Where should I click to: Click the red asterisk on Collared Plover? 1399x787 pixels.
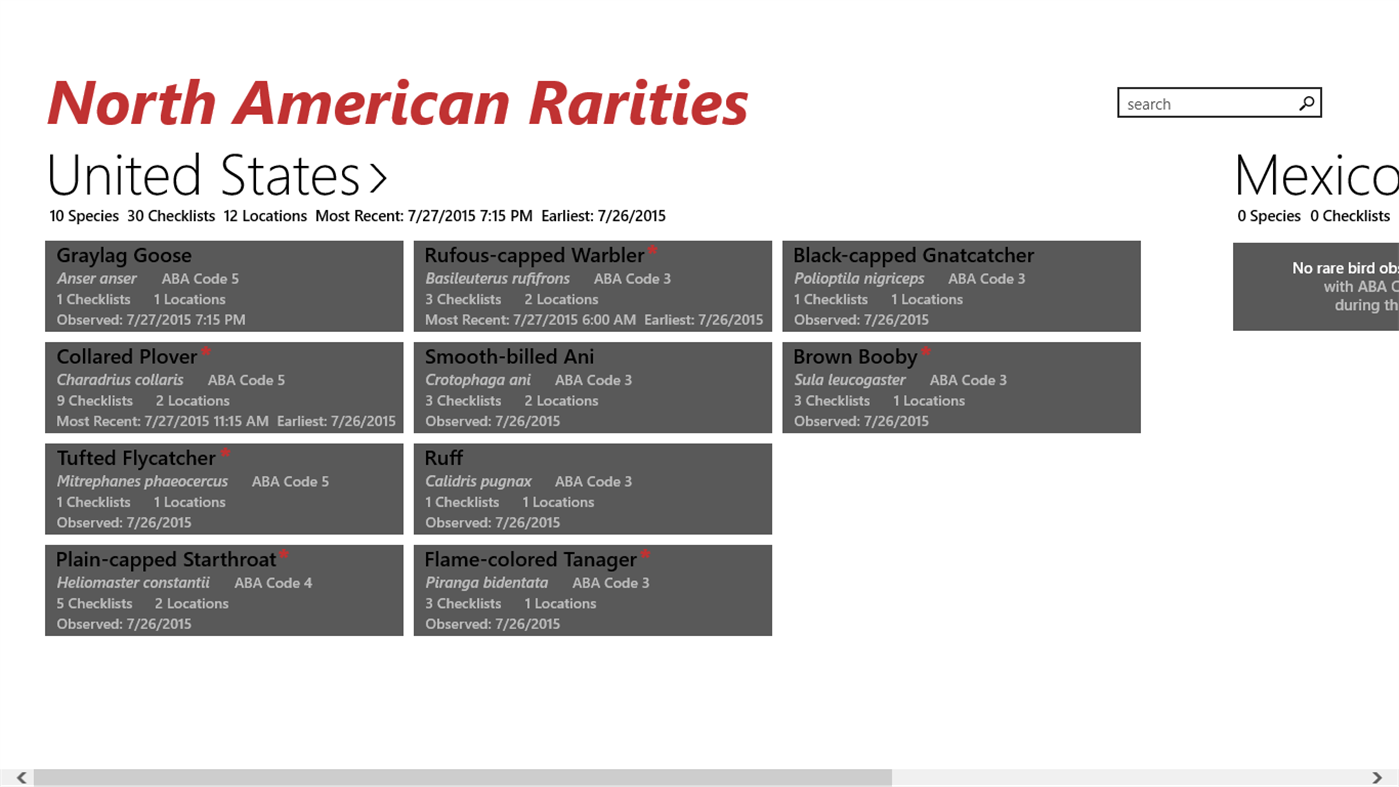[x=206, y=350]
